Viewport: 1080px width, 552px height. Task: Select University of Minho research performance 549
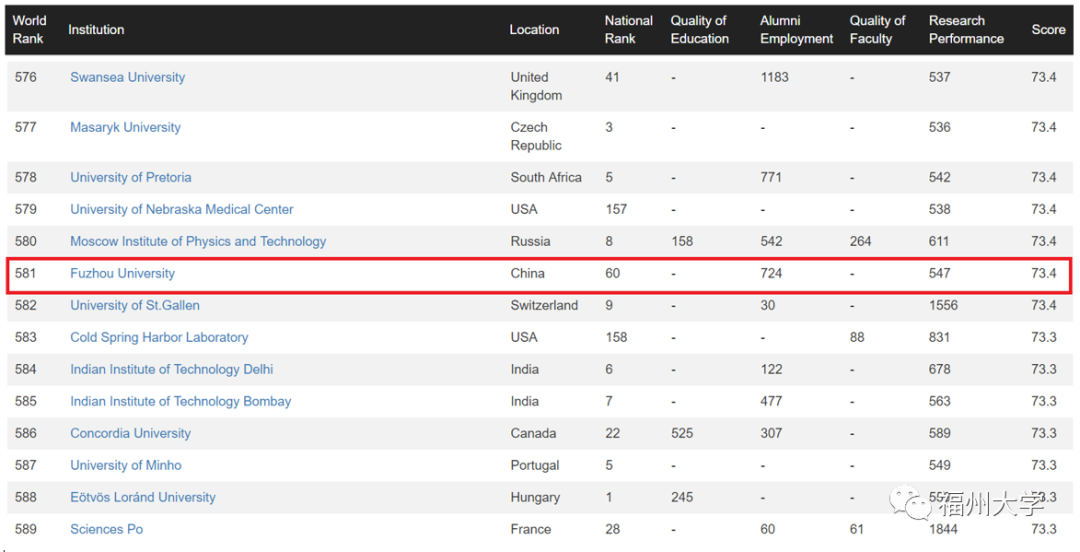click(x=939, y=465)
